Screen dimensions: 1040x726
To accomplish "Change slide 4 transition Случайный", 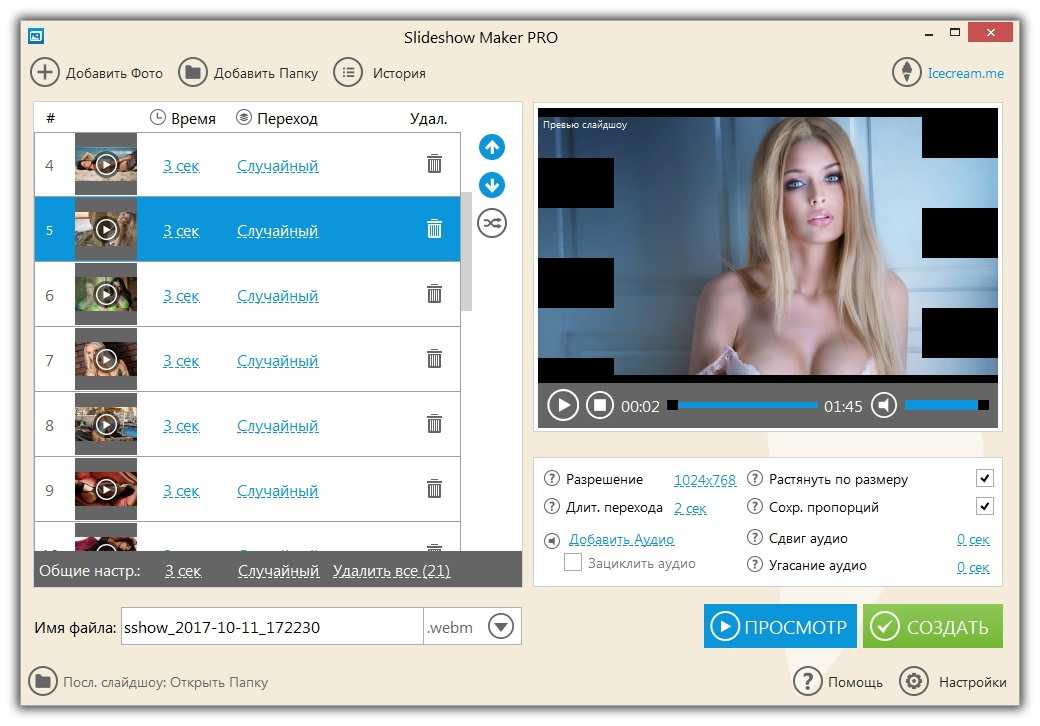I will (x=277, y=166).
